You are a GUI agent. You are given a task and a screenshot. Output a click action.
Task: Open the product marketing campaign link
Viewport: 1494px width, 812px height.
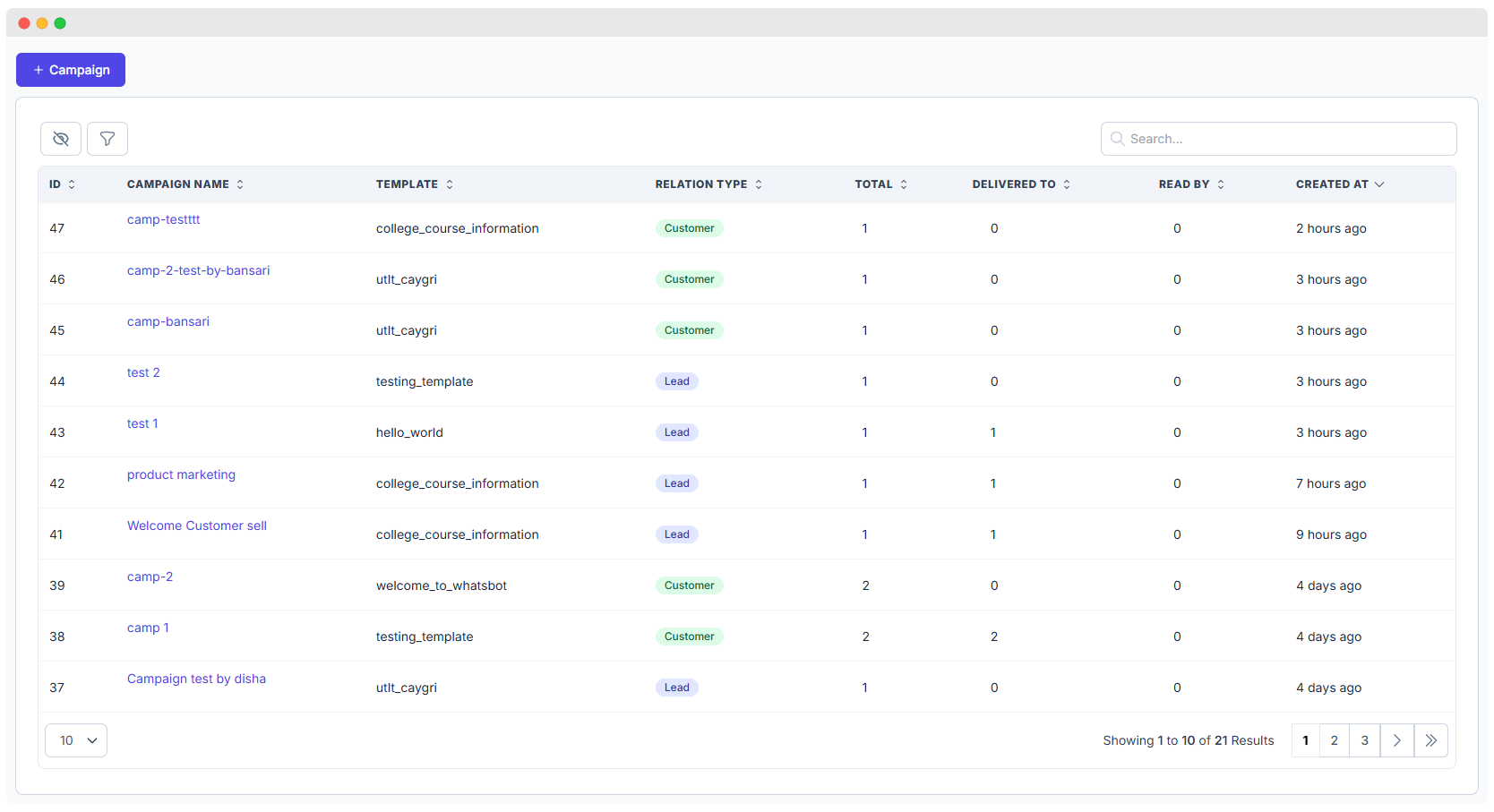click(x=181, y=474)
